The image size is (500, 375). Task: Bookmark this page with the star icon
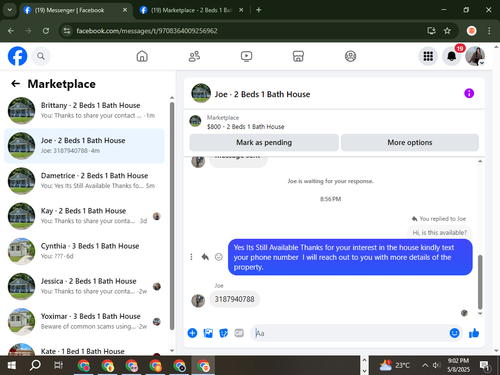(x=447, y=31)
